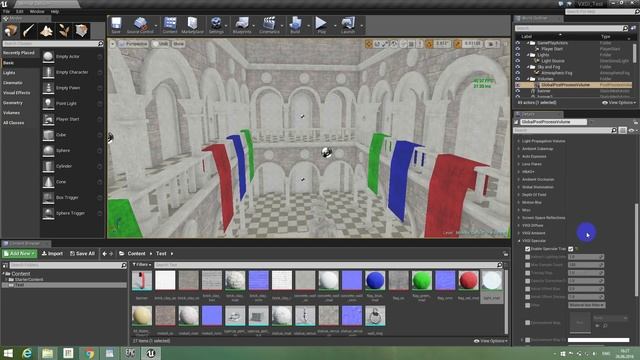Toggle the Enable Specular Trace override checkbox
The width and height of the screenshot is (640, 360).
pyautogui.click(x=527, y=249)
